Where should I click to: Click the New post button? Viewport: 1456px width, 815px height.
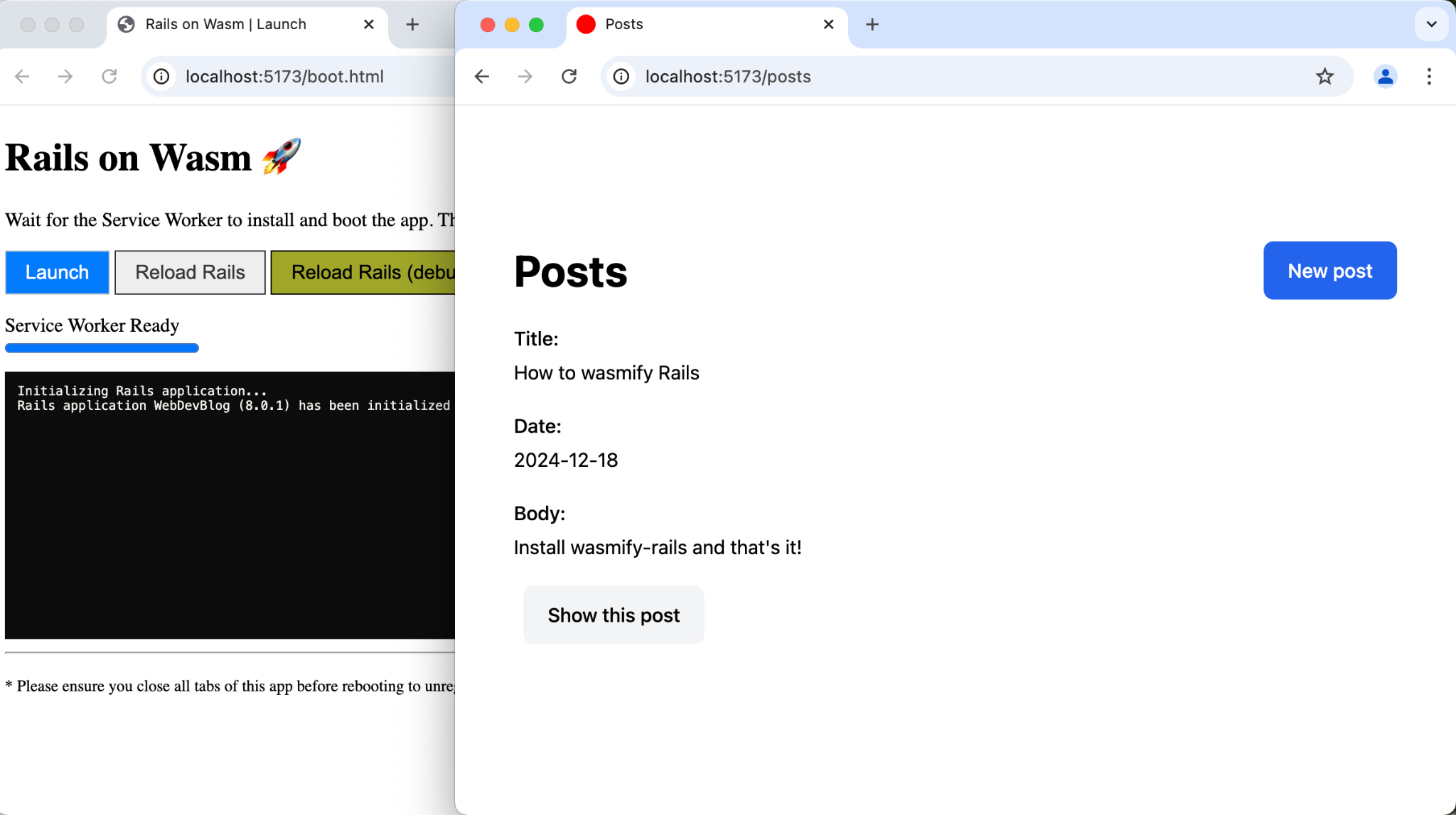pyautogui.click(x=1329, y=271)
